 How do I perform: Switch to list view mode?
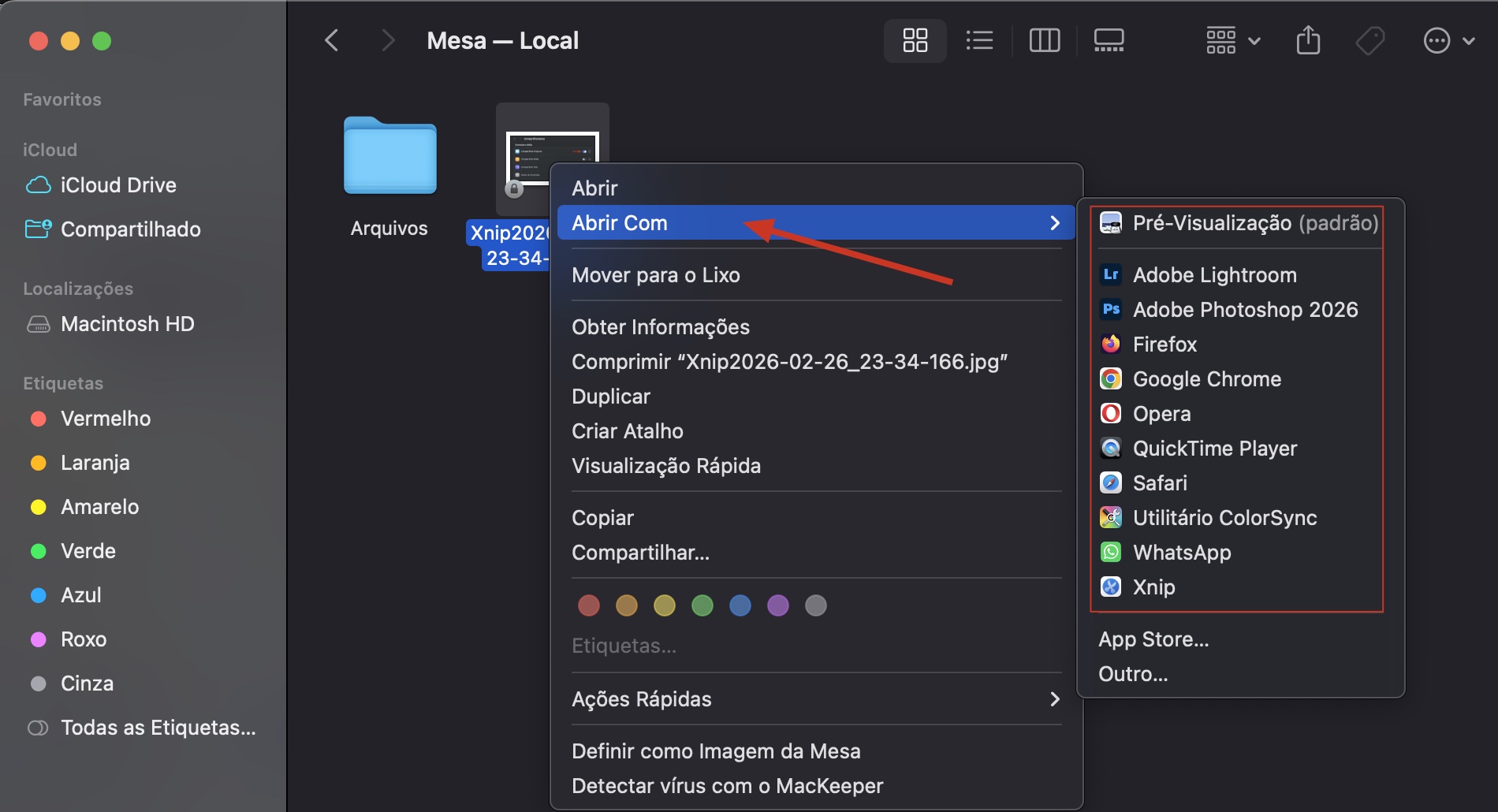(979, 39)
